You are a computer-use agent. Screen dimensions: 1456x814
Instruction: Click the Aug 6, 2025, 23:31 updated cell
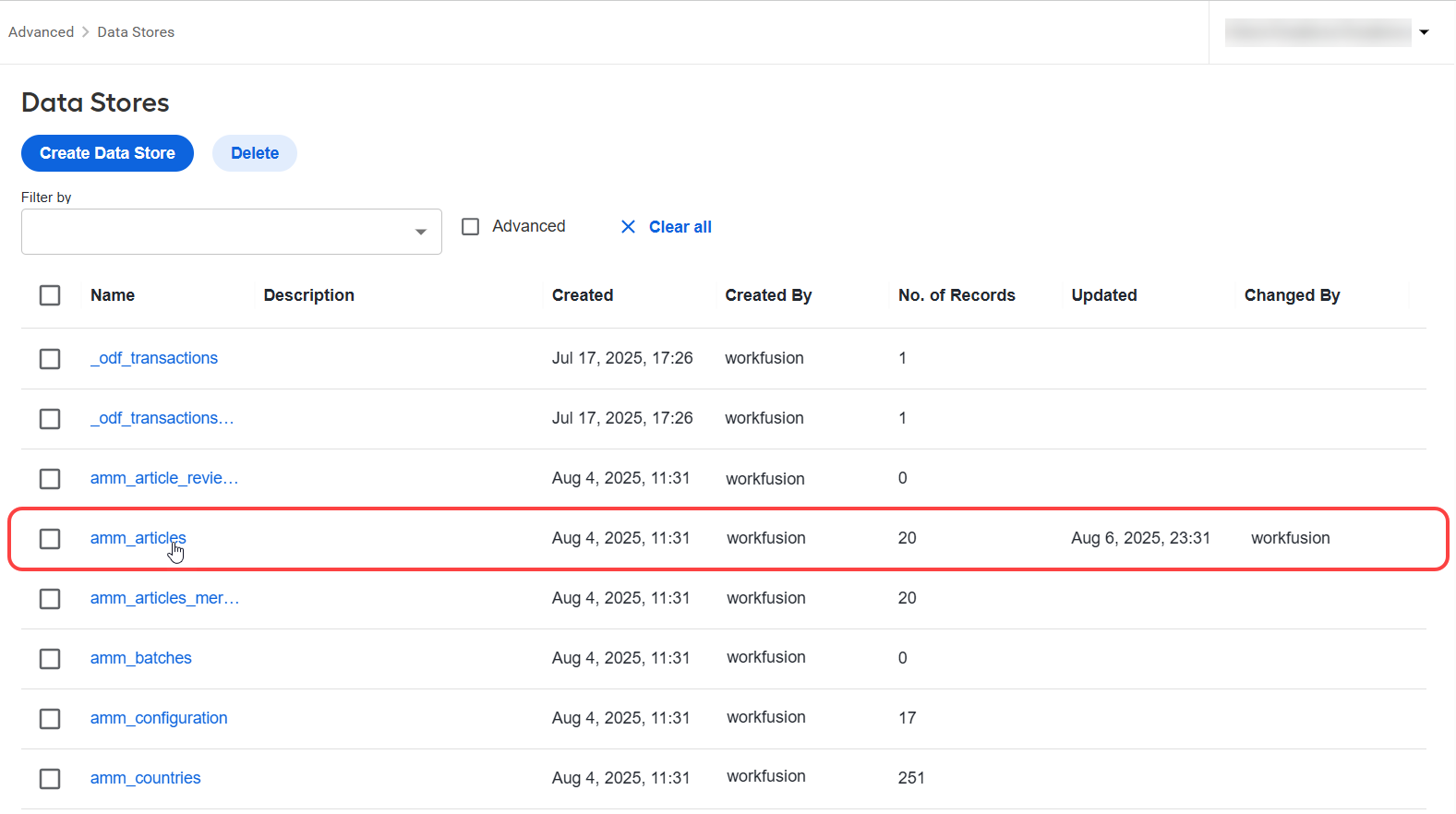point(1141,538)
